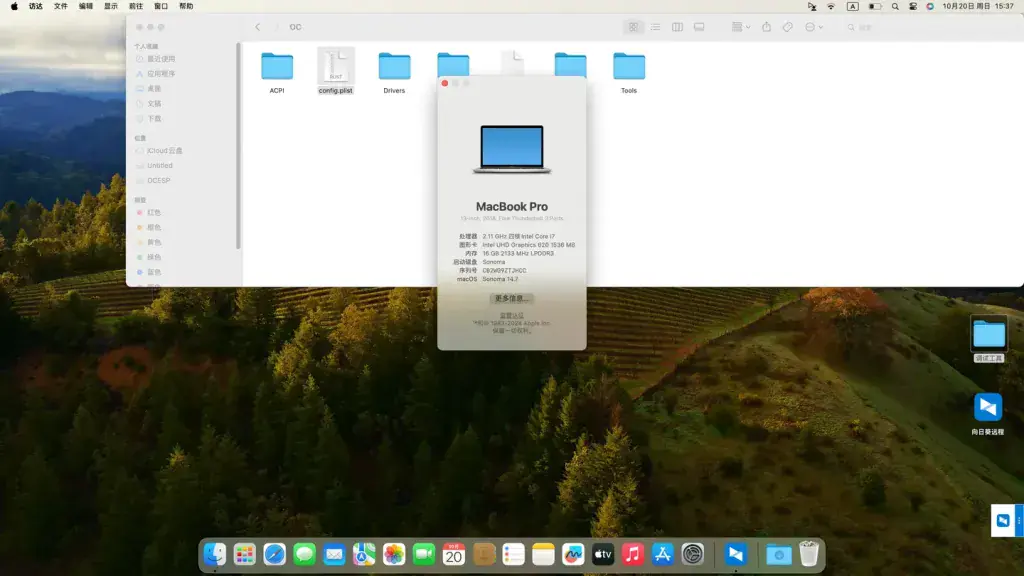The height and width of the screenshot is (576, 1024).
Task: Switch Finder to column view
Action: tap(677, 27)
